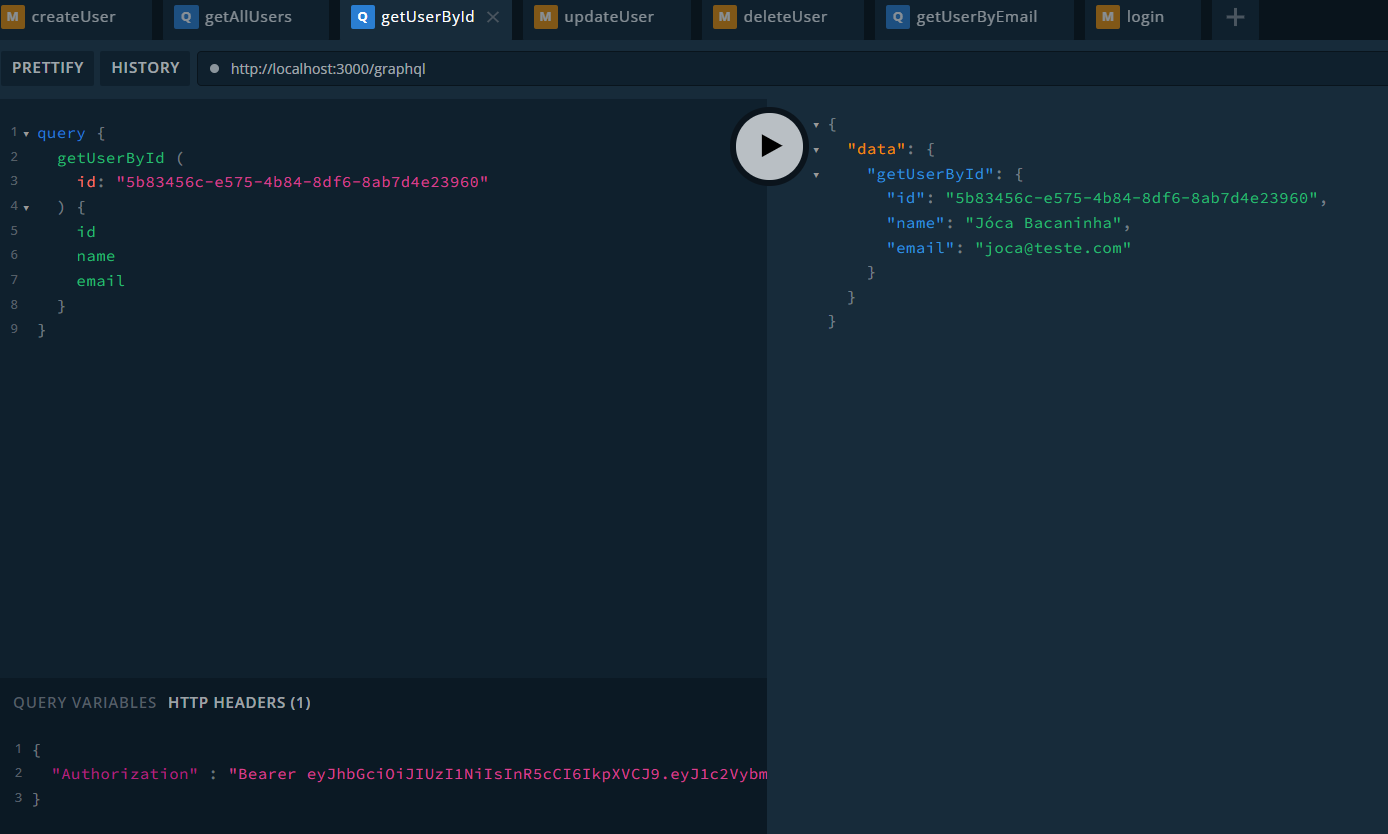Viewport: 1388px width, 834px height.
Task: Click the PRETTIFY button
Action: point(48,67)
